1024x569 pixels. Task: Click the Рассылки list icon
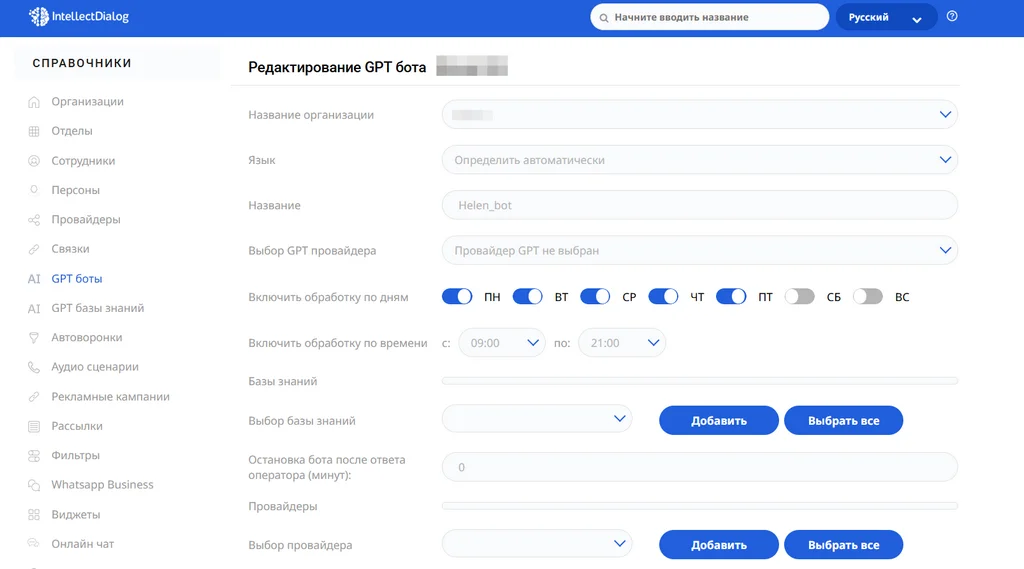point(34,426)
